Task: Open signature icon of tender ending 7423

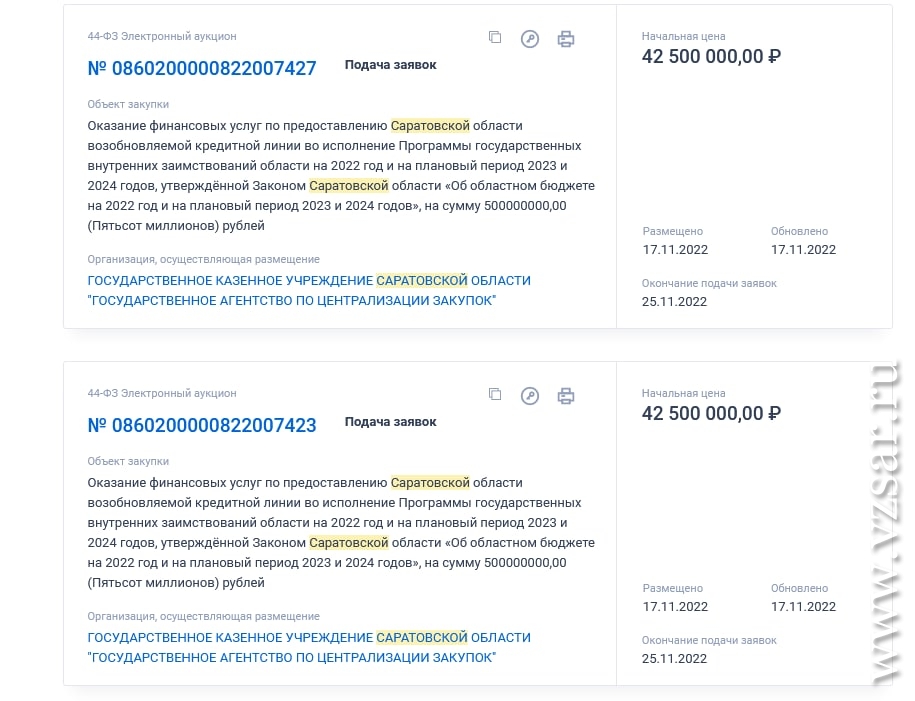Action: (x=530, y=396)
